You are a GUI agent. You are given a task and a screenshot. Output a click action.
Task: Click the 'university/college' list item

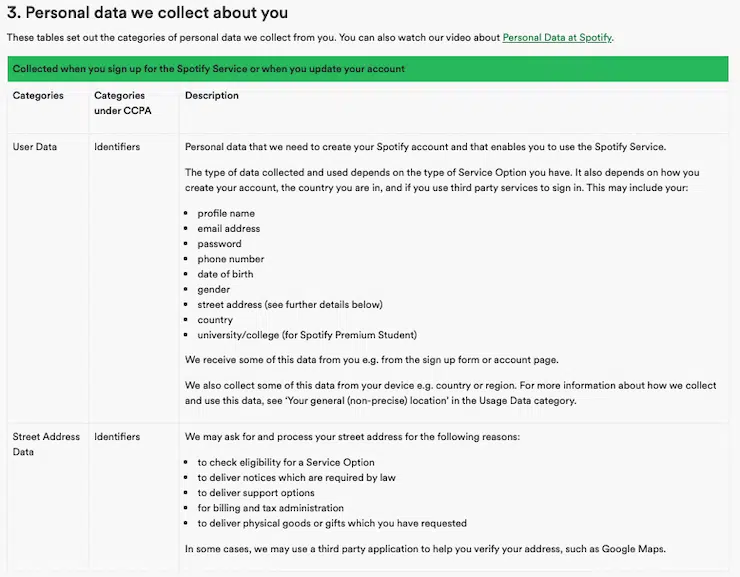tap(307, 335)
